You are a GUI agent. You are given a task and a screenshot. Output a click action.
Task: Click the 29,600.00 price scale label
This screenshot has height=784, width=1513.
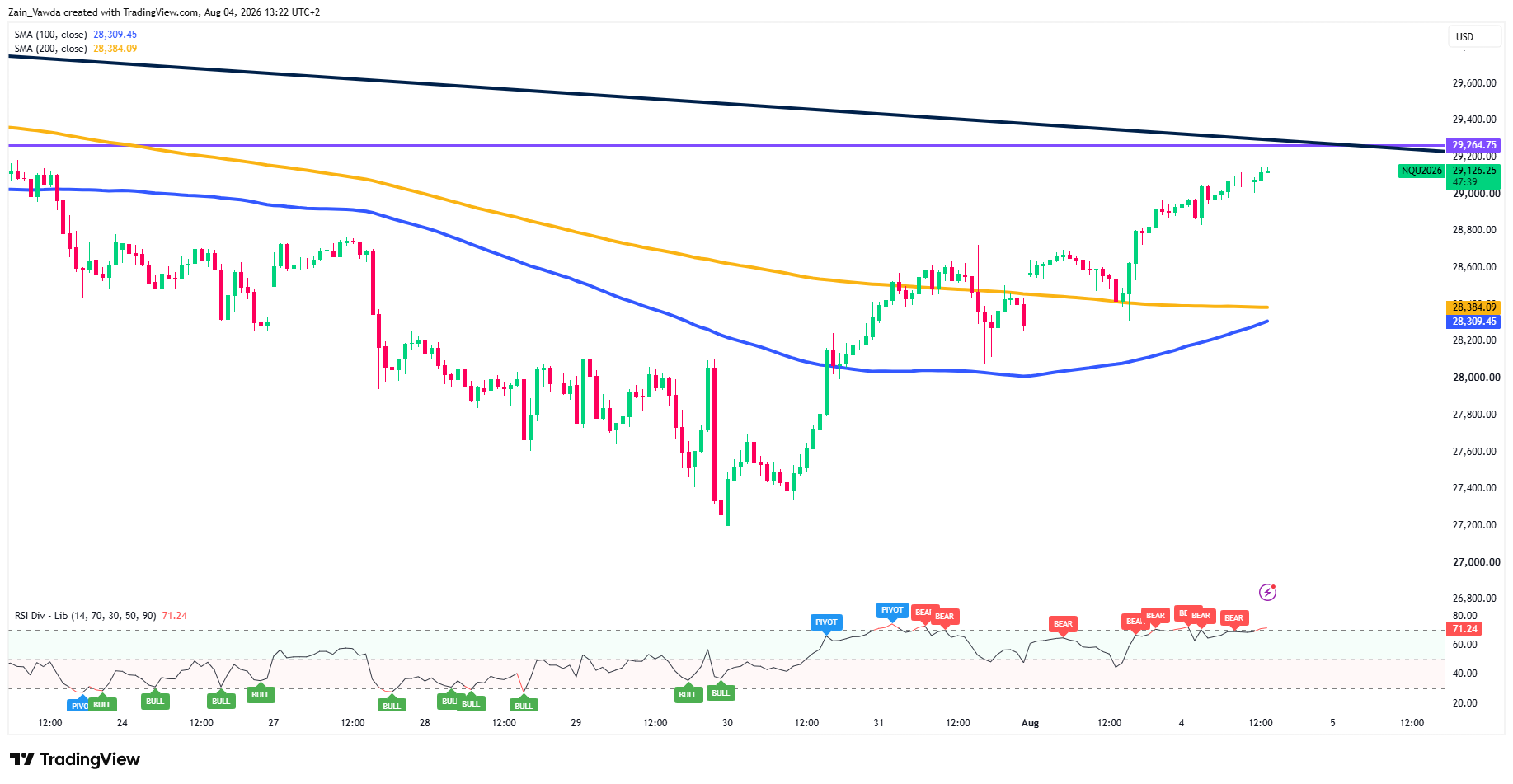point(1474,83)
